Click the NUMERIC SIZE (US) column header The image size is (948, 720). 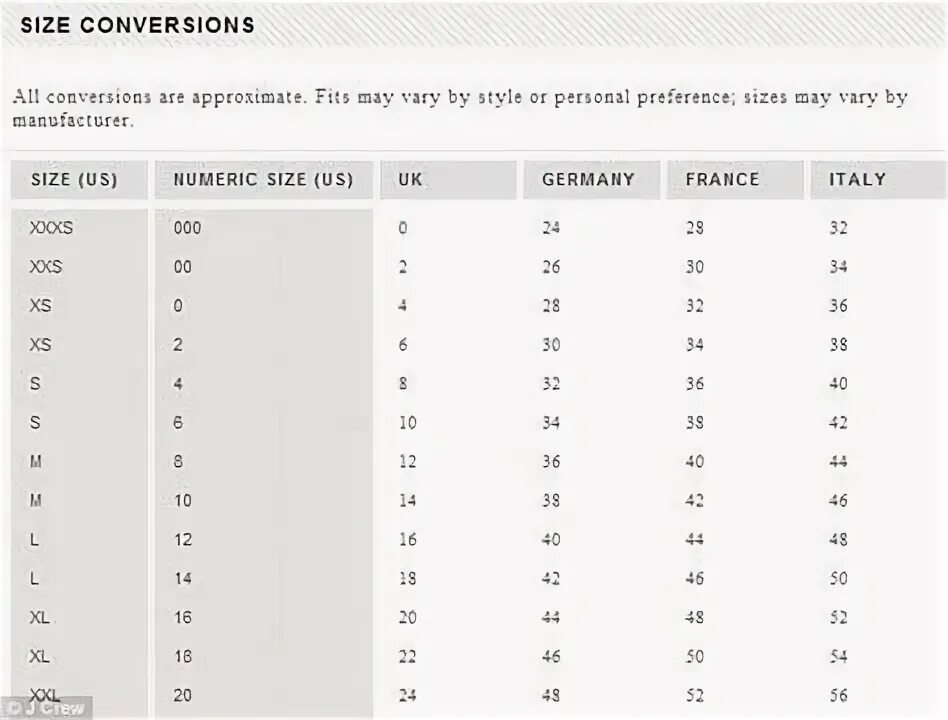pyautogui.click(x=264, y=180)
